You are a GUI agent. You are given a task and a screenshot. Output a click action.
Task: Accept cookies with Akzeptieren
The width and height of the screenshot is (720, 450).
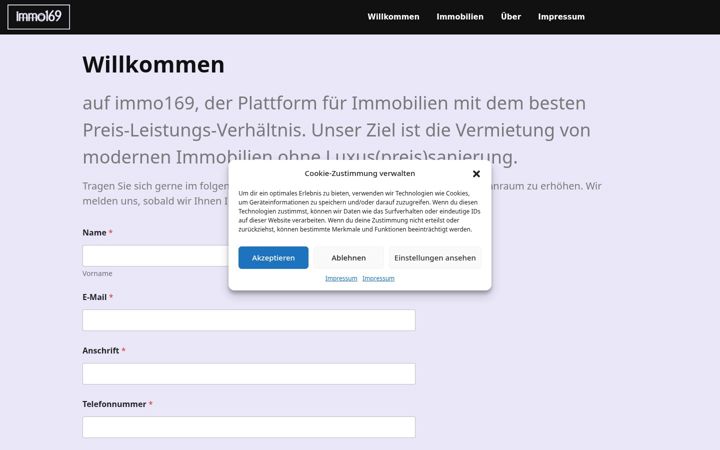click(x=273, y=258)
